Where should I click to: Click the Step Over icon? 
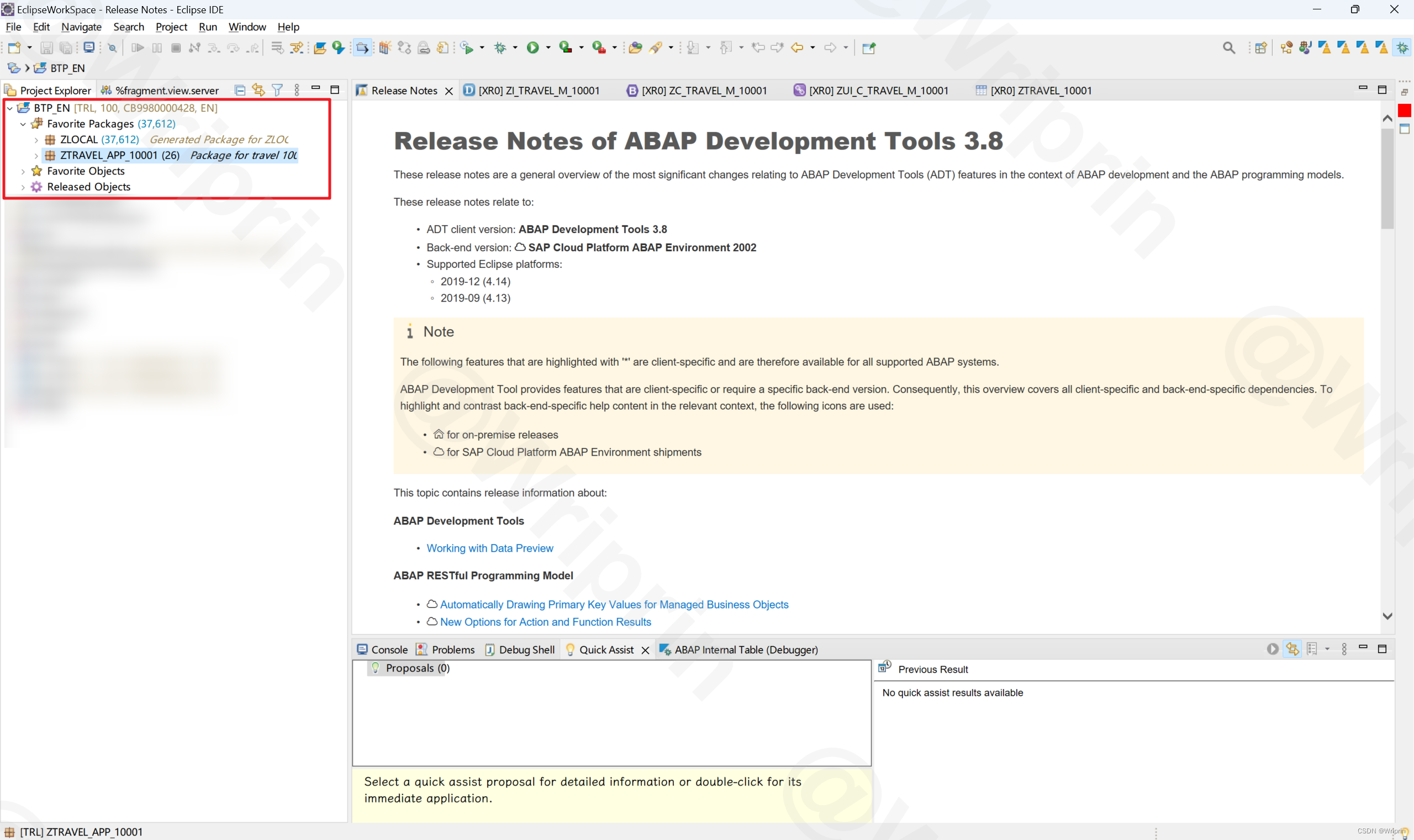coord(233,47)
